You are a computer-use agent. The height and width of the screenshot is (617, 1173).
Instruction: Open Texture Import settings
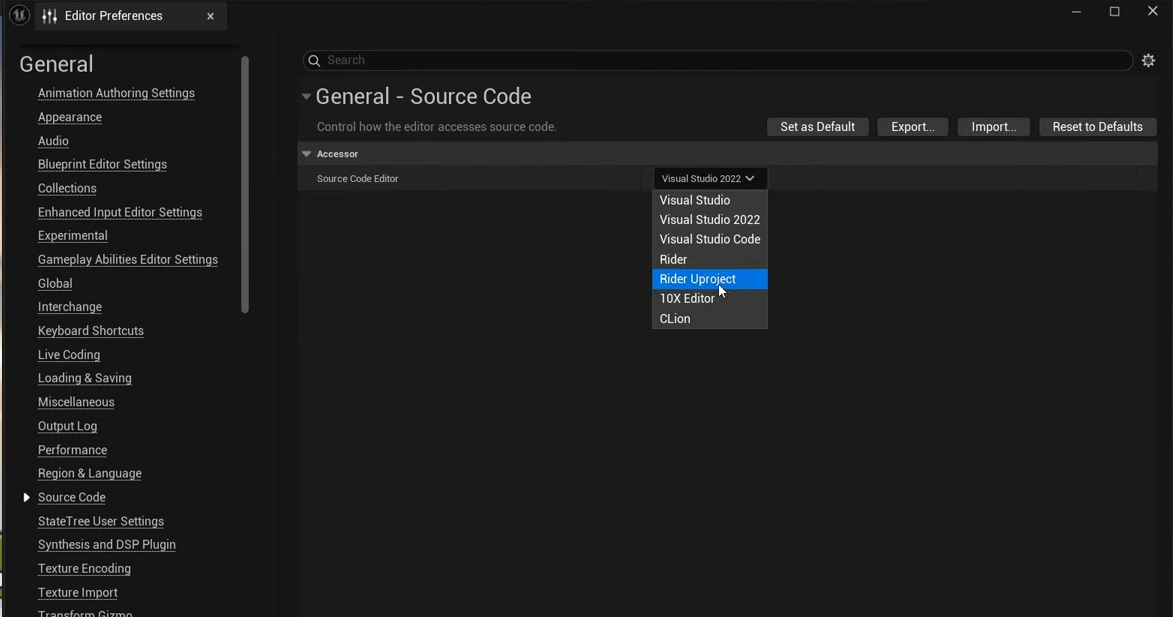coord(78,593)
